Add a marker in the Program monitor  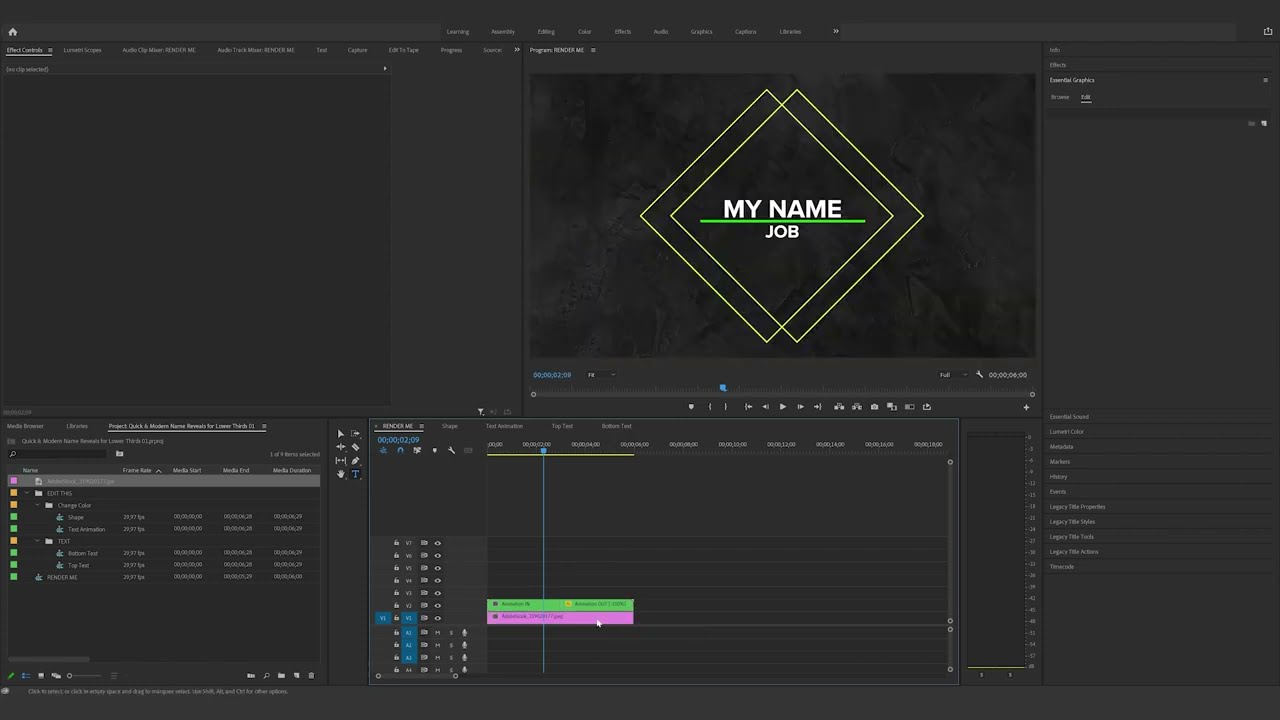click(x=690, y=407)
